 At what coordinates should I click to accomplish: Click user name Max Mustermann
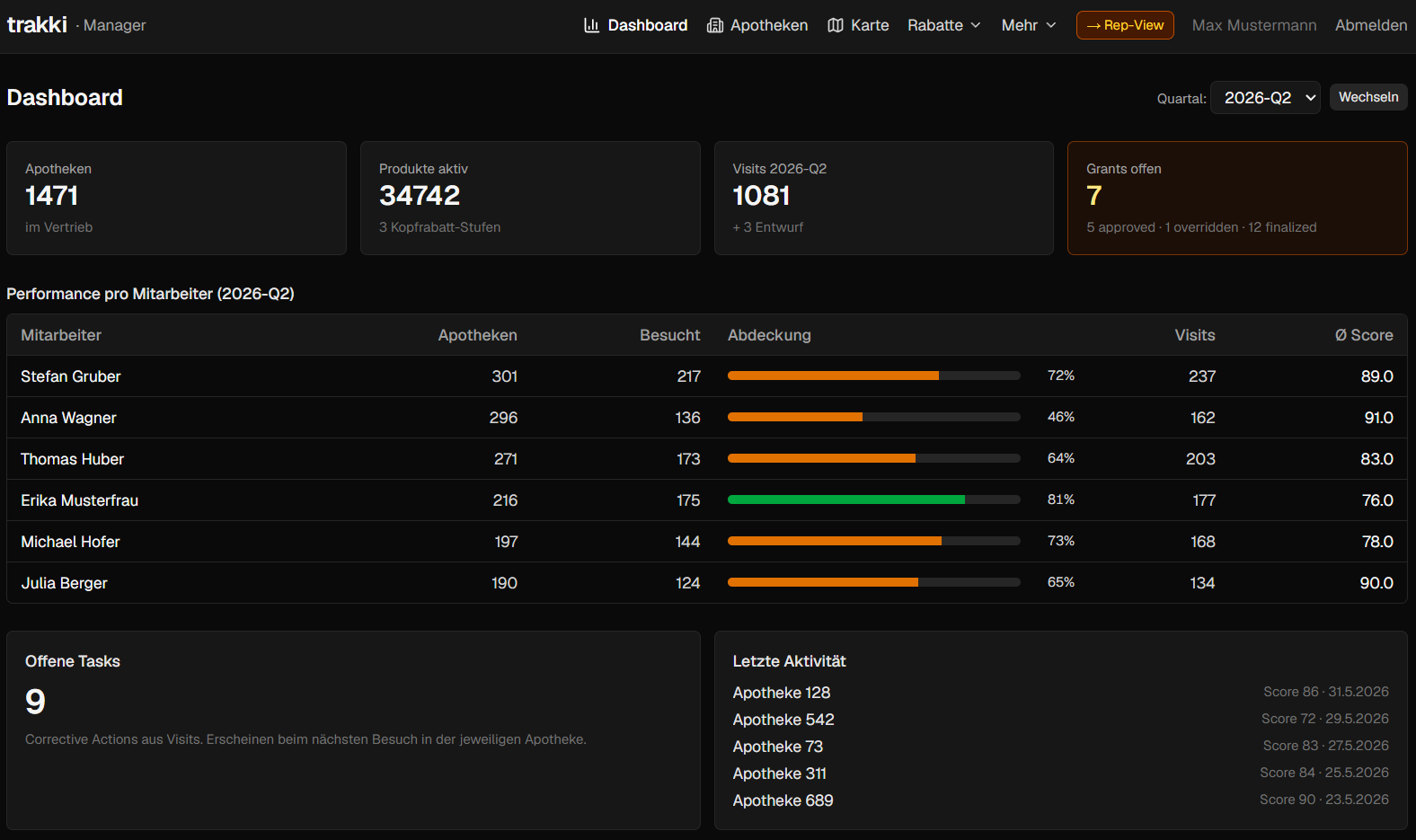(1254, 25)
